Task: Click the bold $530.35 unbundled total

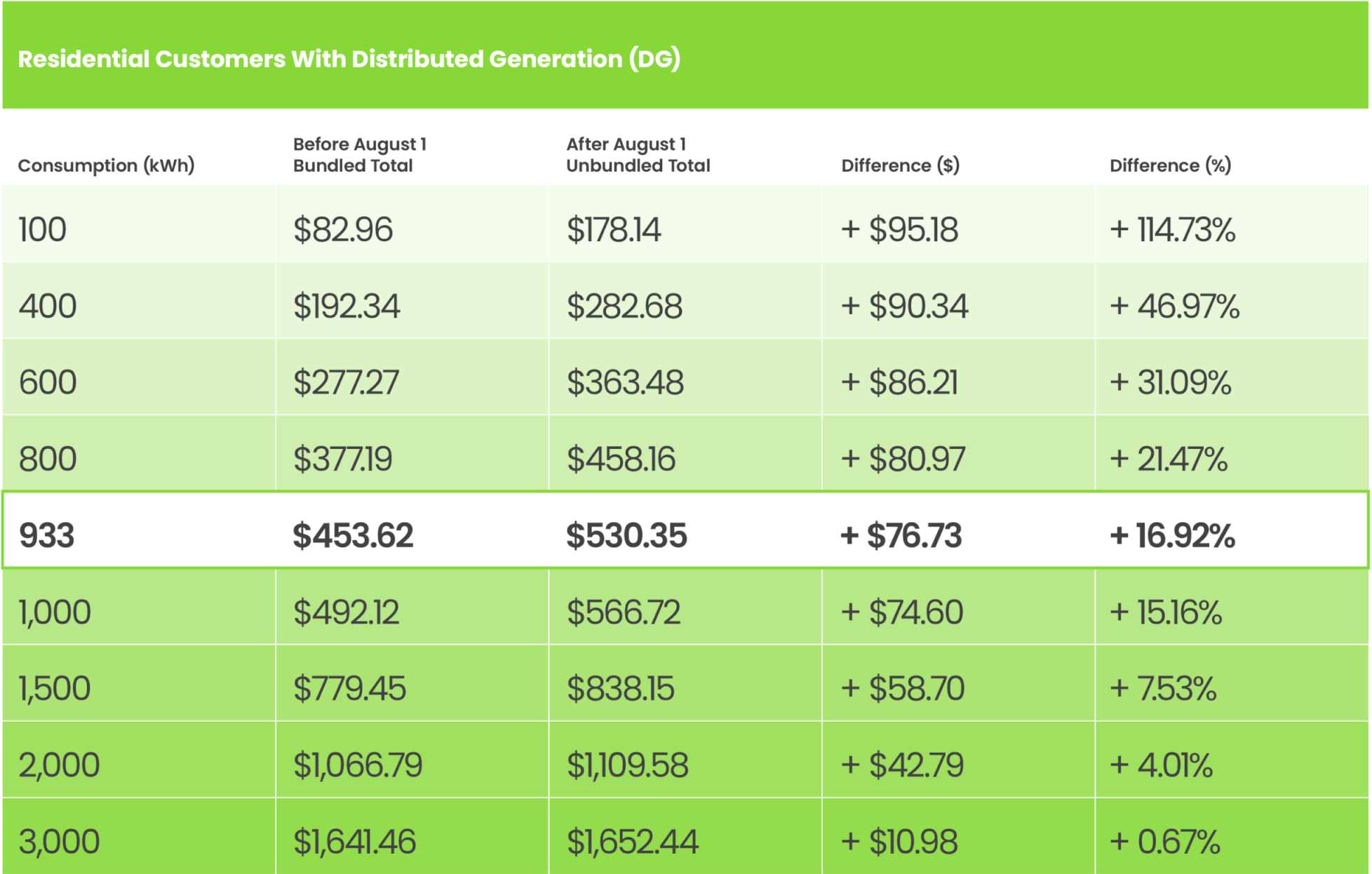Action: pyautogui.click(x=626, y=535)
